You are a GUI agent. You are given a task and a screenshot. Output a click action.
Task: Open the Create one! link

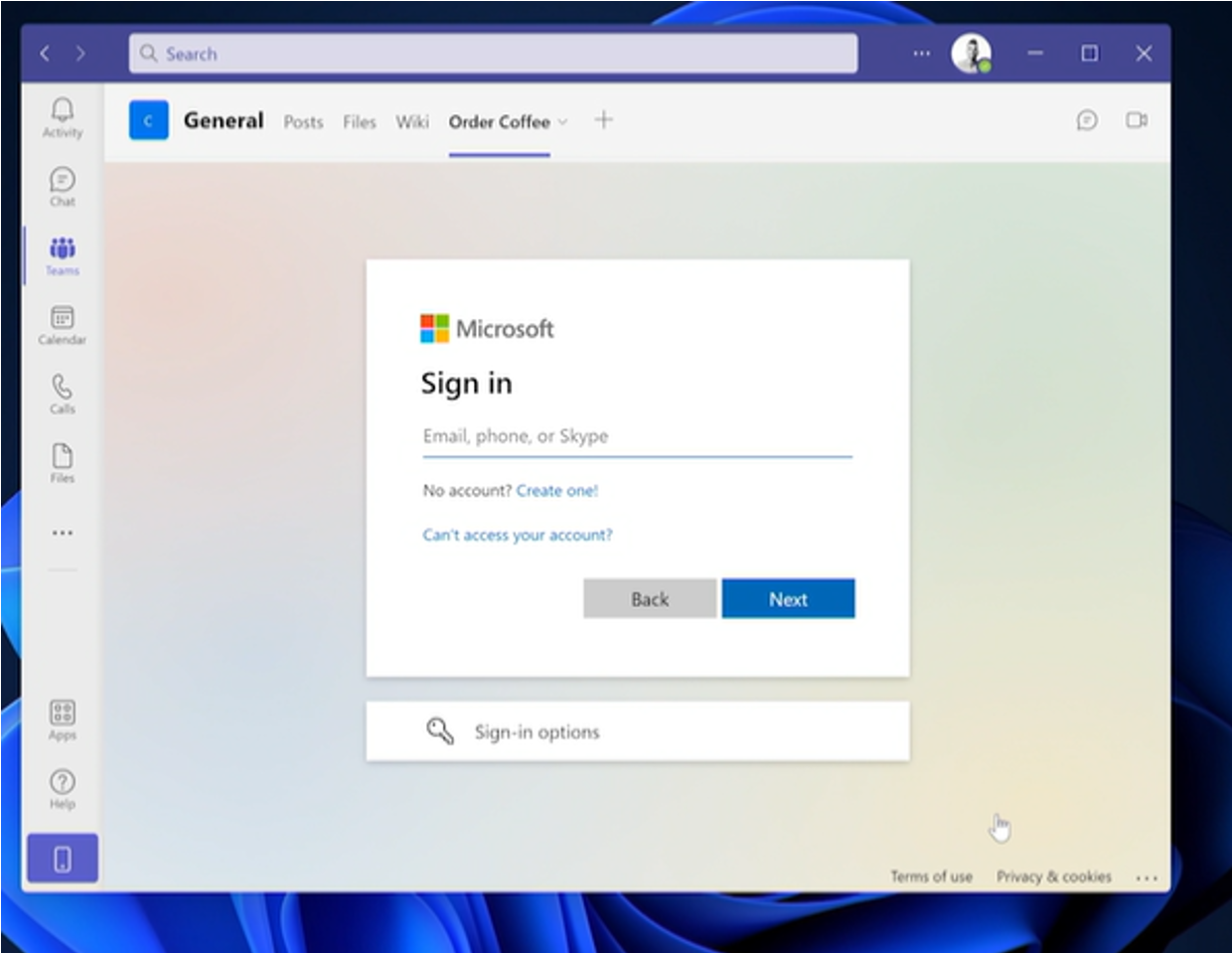click(557, 491)
